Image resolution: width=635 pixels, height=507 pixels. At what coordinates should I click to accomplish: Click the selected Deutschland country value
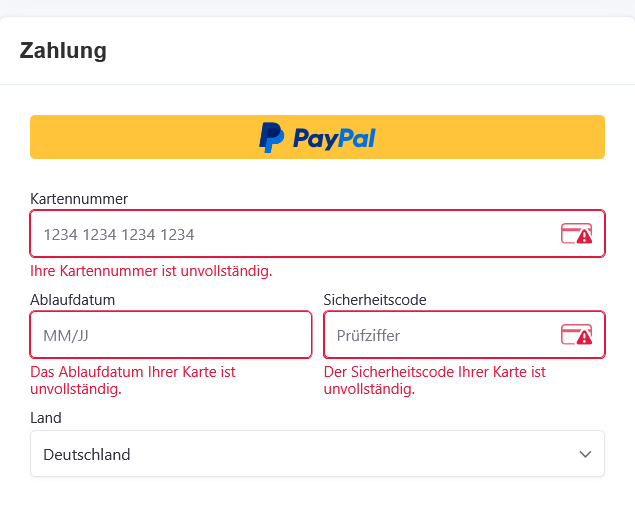(87, 455)
